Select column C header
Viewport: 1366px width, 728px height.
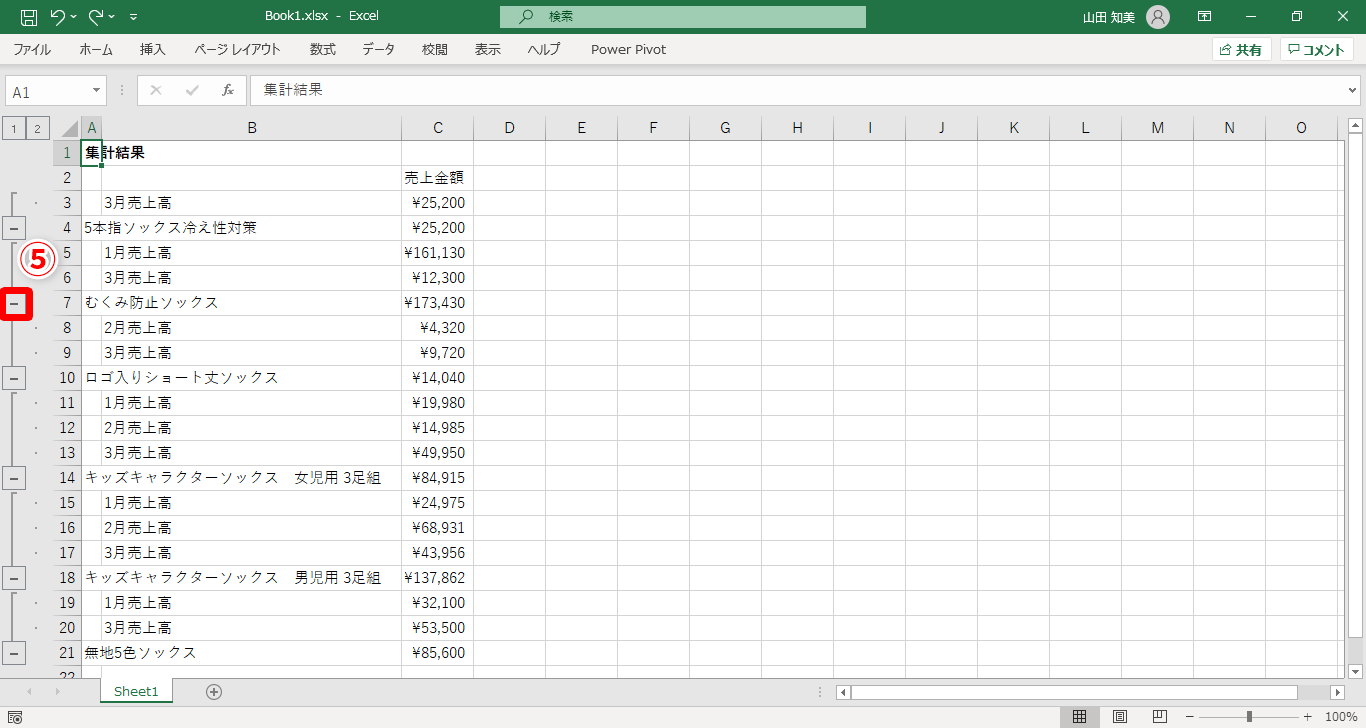point(438,128)
